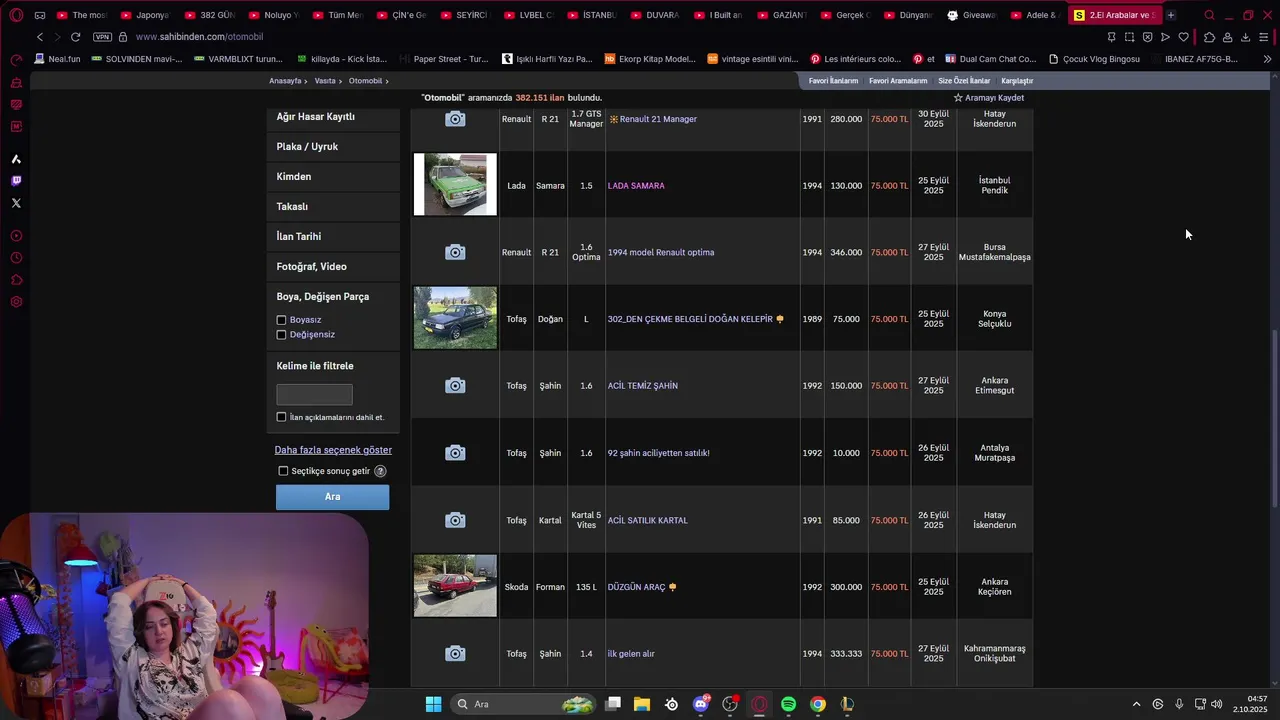Open the Karşılaştır tab

tap(1017, 81)
